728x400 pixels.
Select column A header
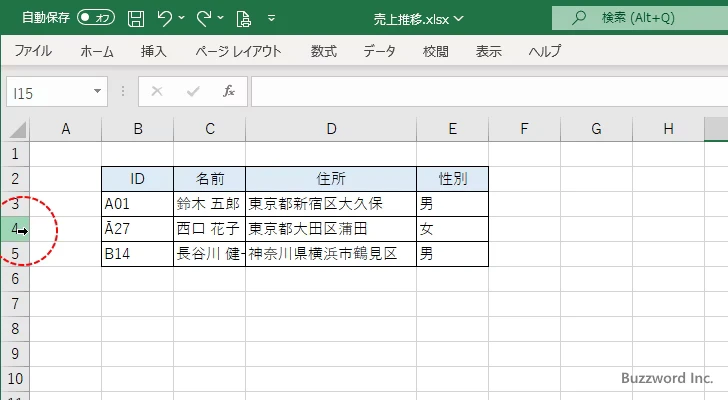click(65, 129)
